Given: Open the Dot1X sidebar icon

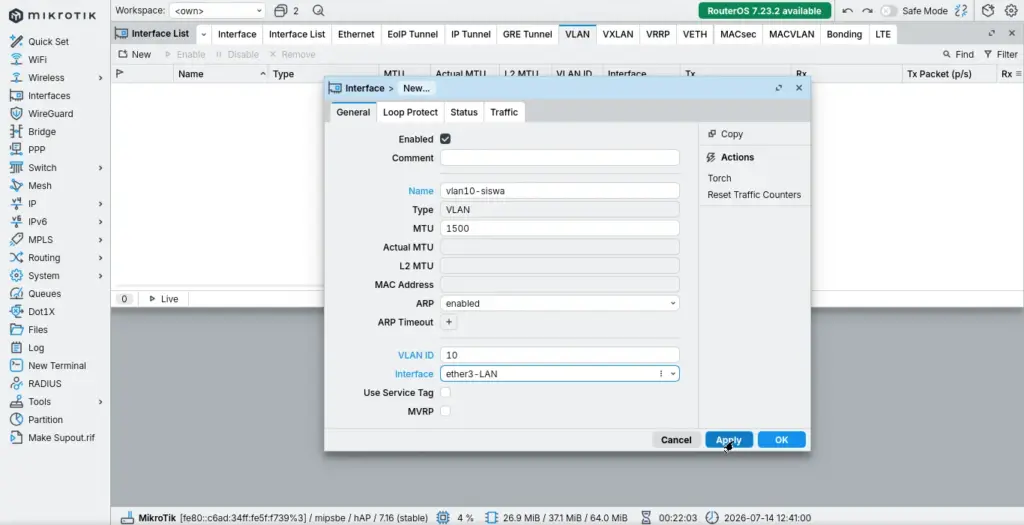Looking at the screenshot, I should (x=16, y=311).
